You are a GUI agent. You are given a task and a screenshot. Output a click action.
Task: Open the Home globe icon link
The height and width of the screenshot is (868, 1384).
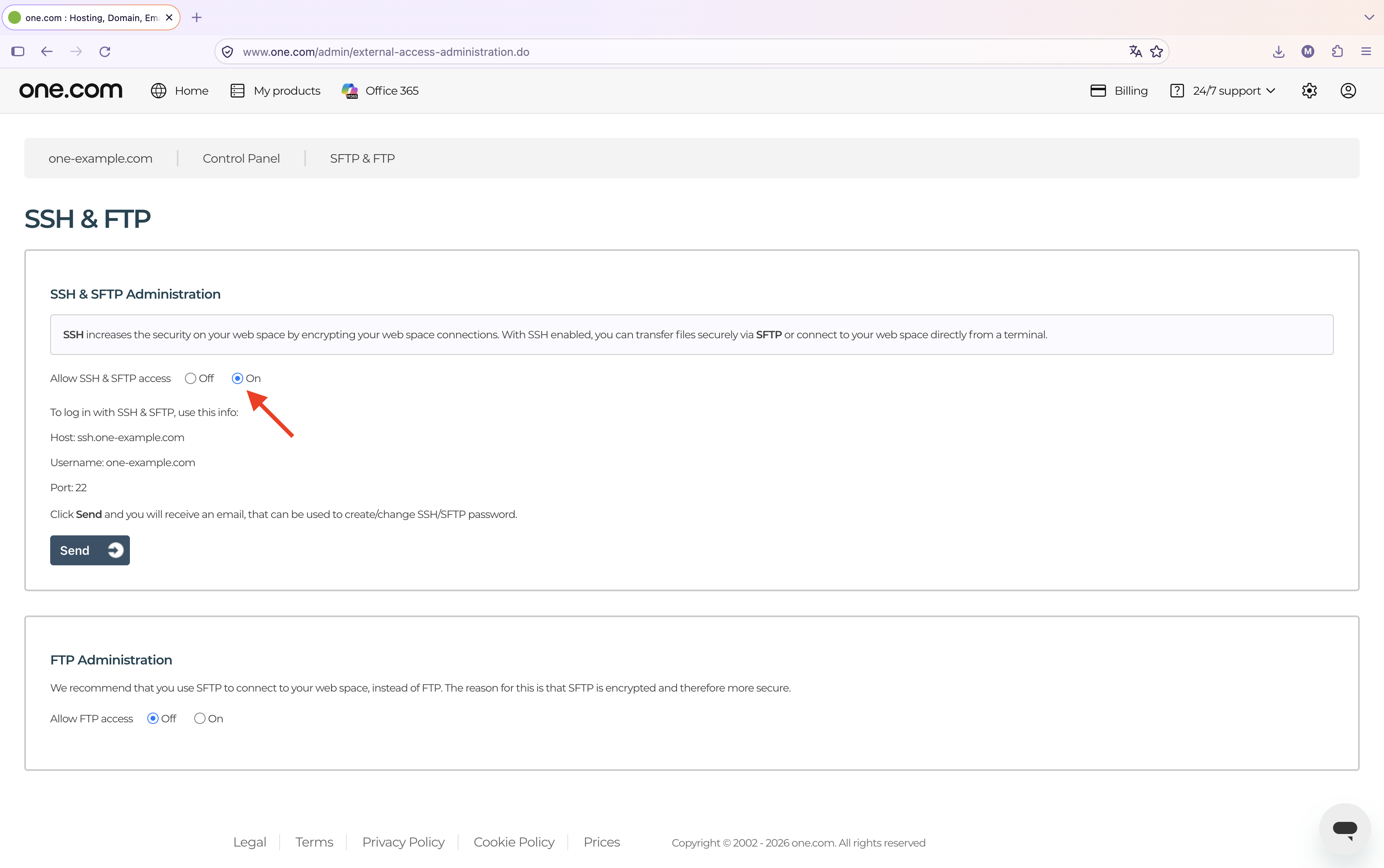tap(180, 91)
